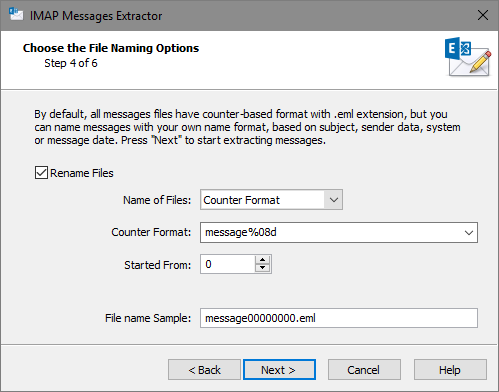Decrease the Started From value

click(x=263, y=268)
